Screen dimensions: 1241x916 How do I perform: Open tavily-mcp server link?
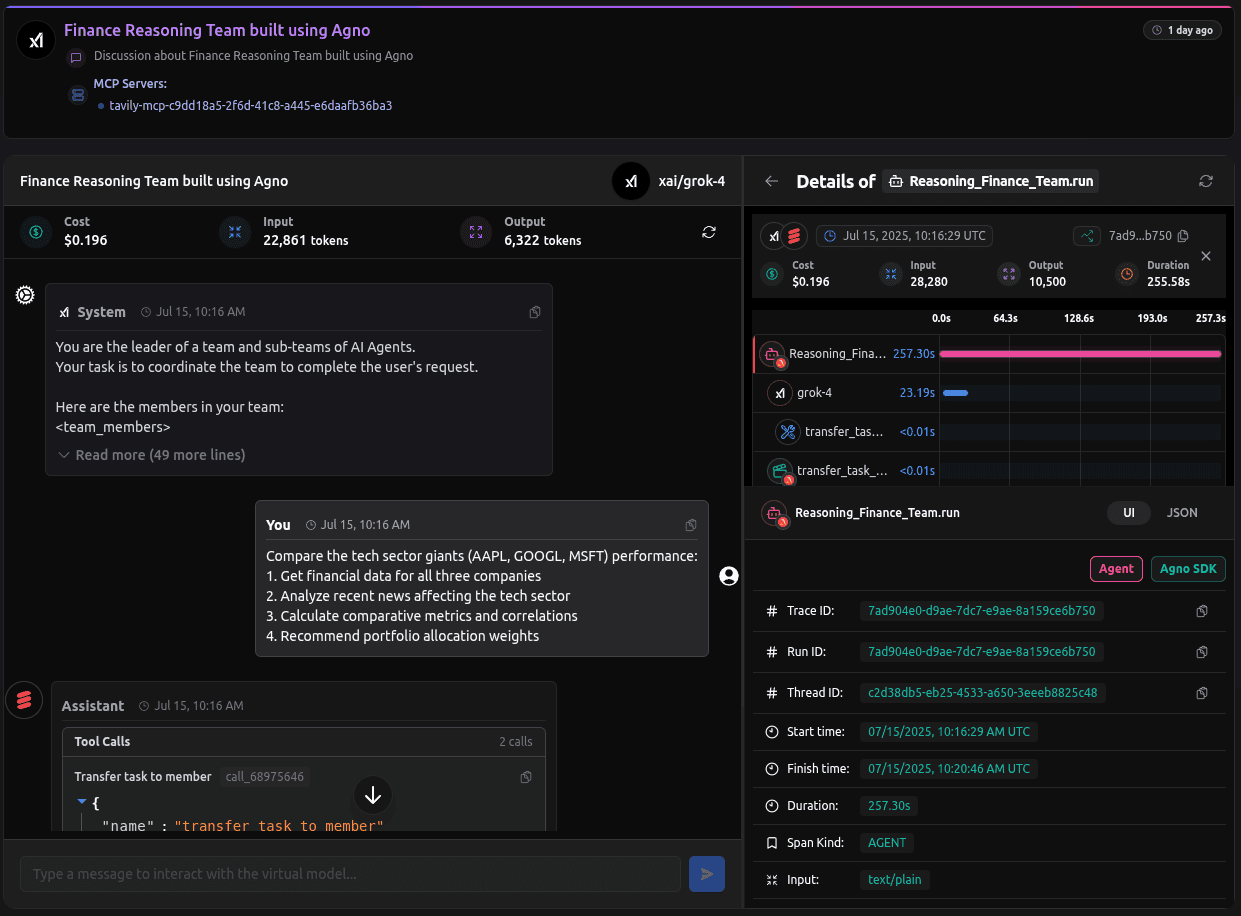pyautogui.click(x=250, y=105)
